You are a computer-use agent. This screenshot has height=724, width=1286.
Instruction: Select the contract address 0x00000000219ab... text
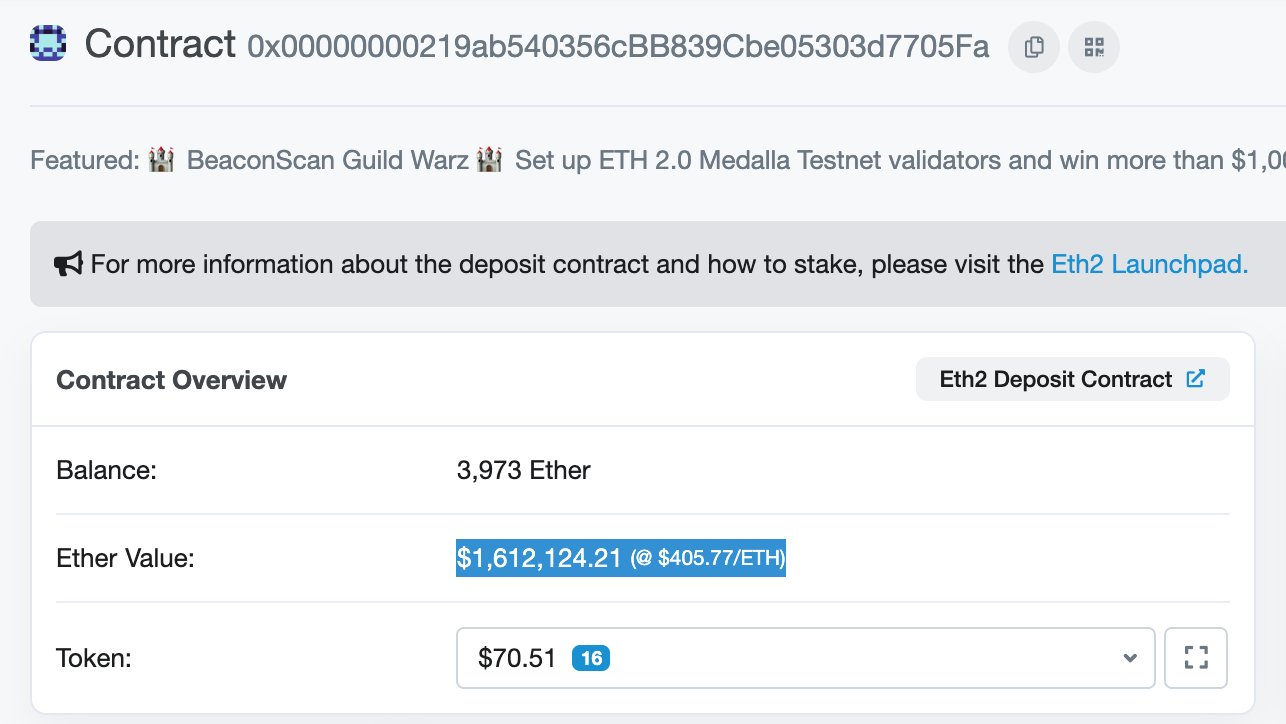tap(618, 46)
